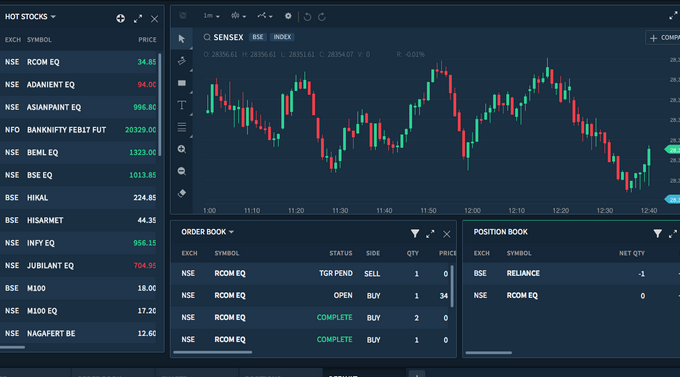Click Order Book horizontal scrollbar
The width and height of the screenshot is (680, 377).
coord(212,352)
